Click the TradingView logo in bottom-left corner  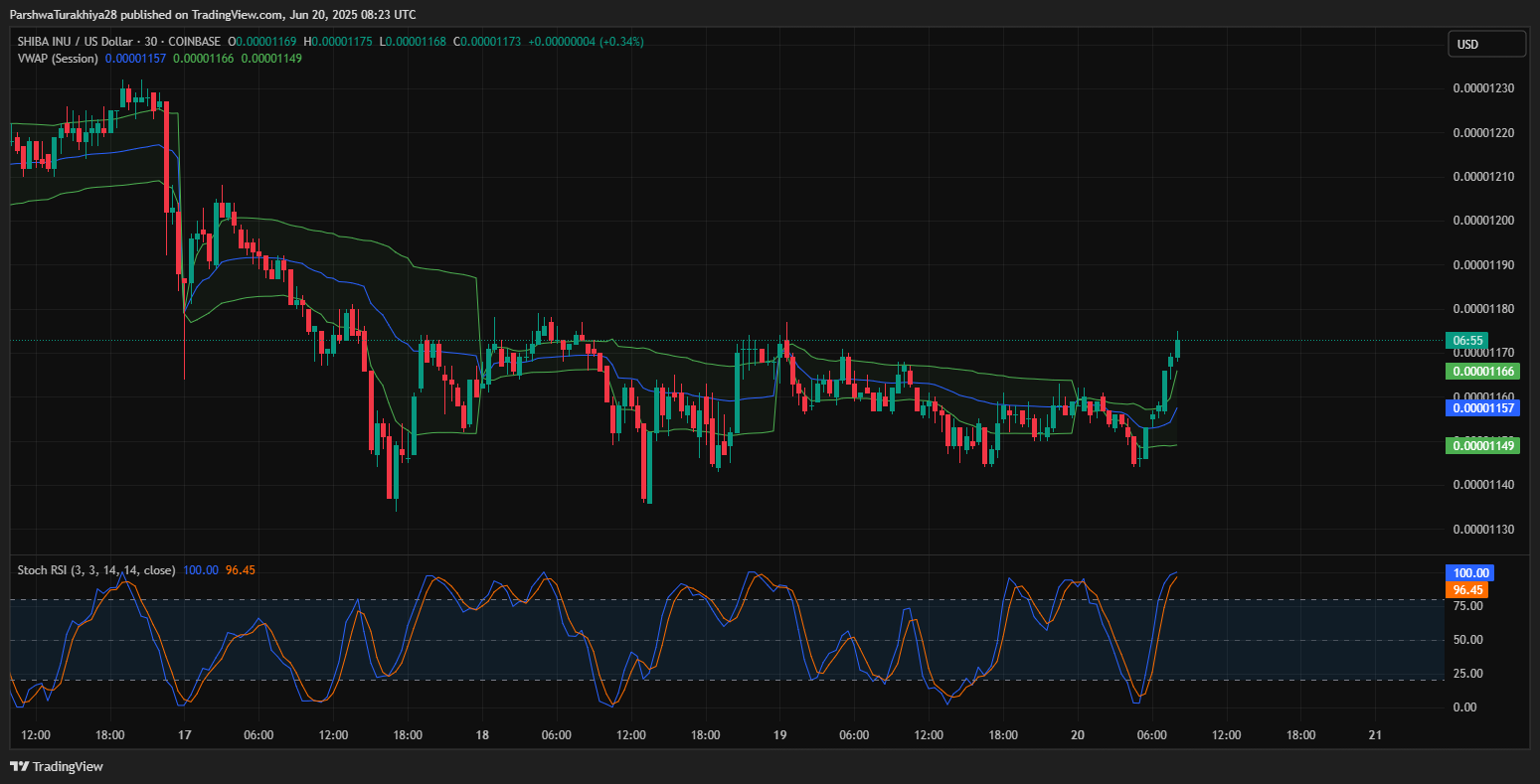point(57,766)
